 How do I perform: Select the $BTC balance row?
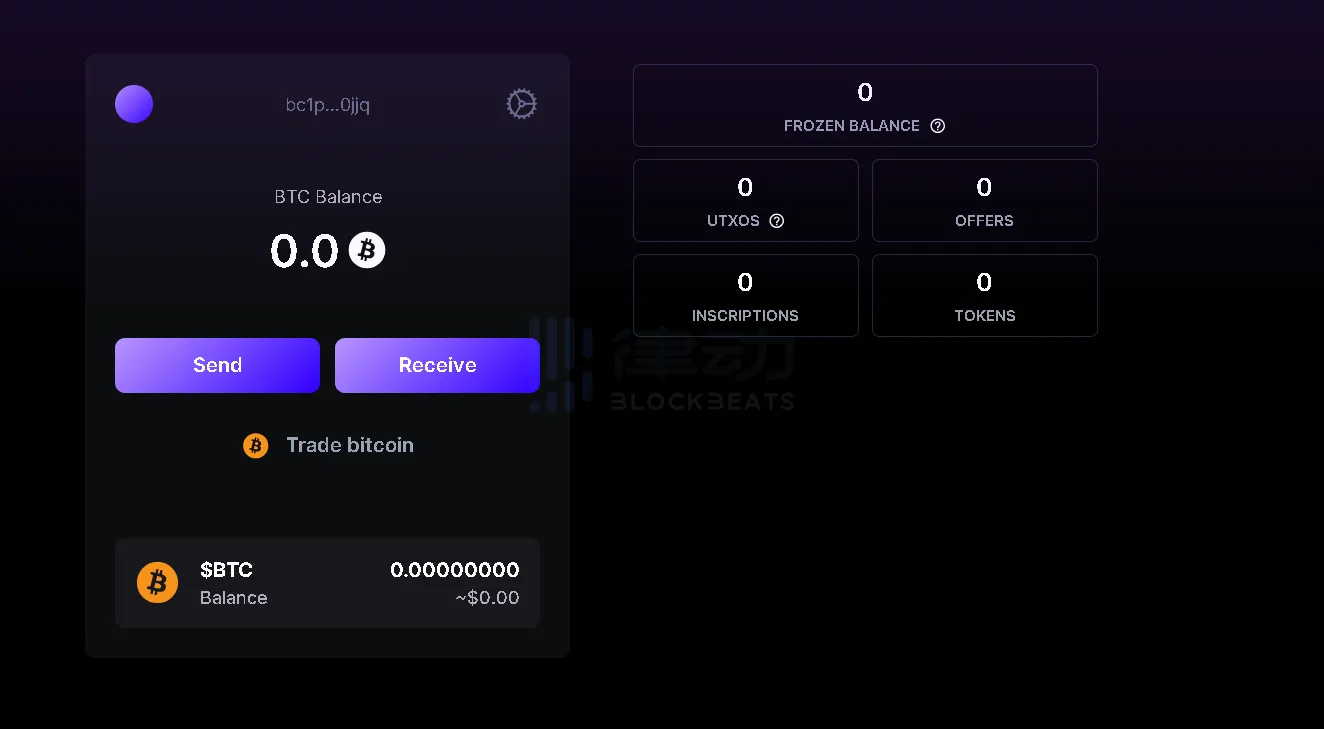[x=327, y=583]
